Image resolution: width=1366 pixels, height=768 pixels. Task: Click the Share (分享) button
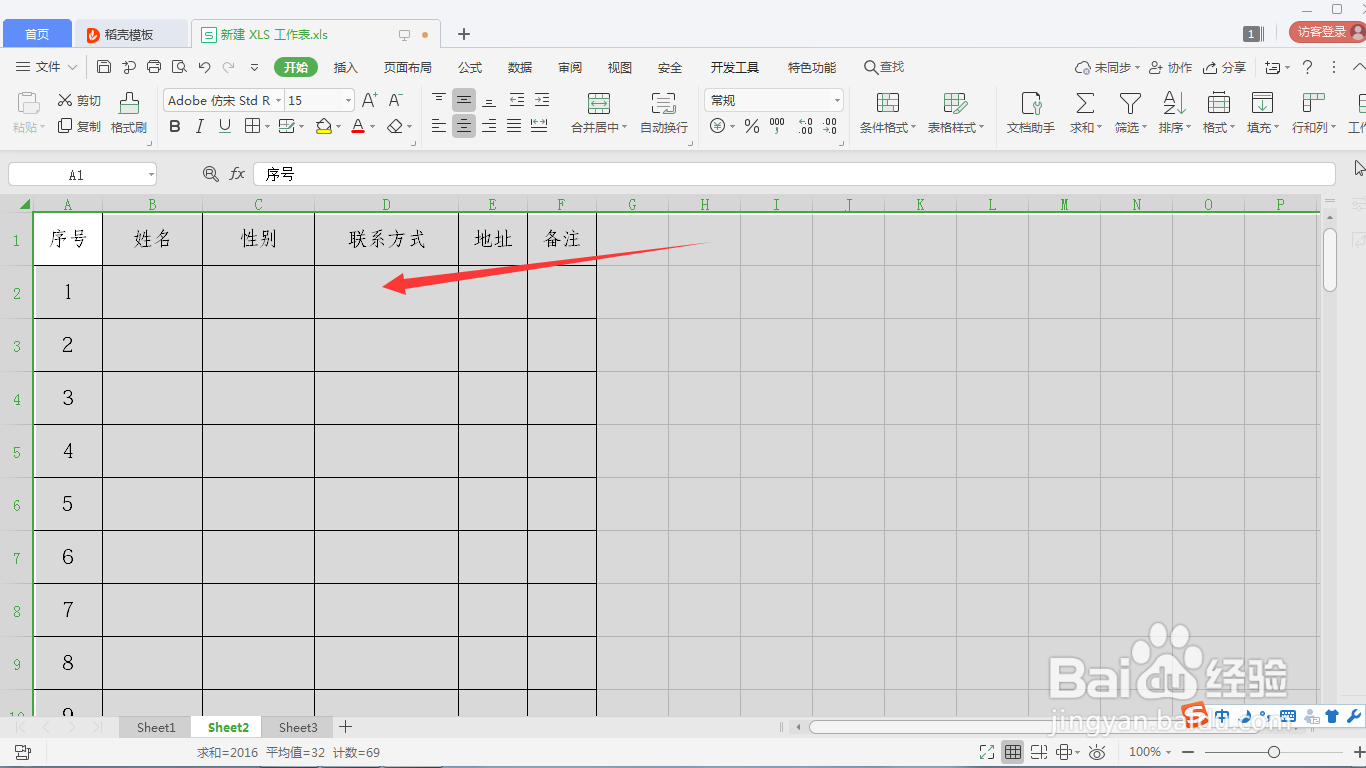(x=1224, y=67)
